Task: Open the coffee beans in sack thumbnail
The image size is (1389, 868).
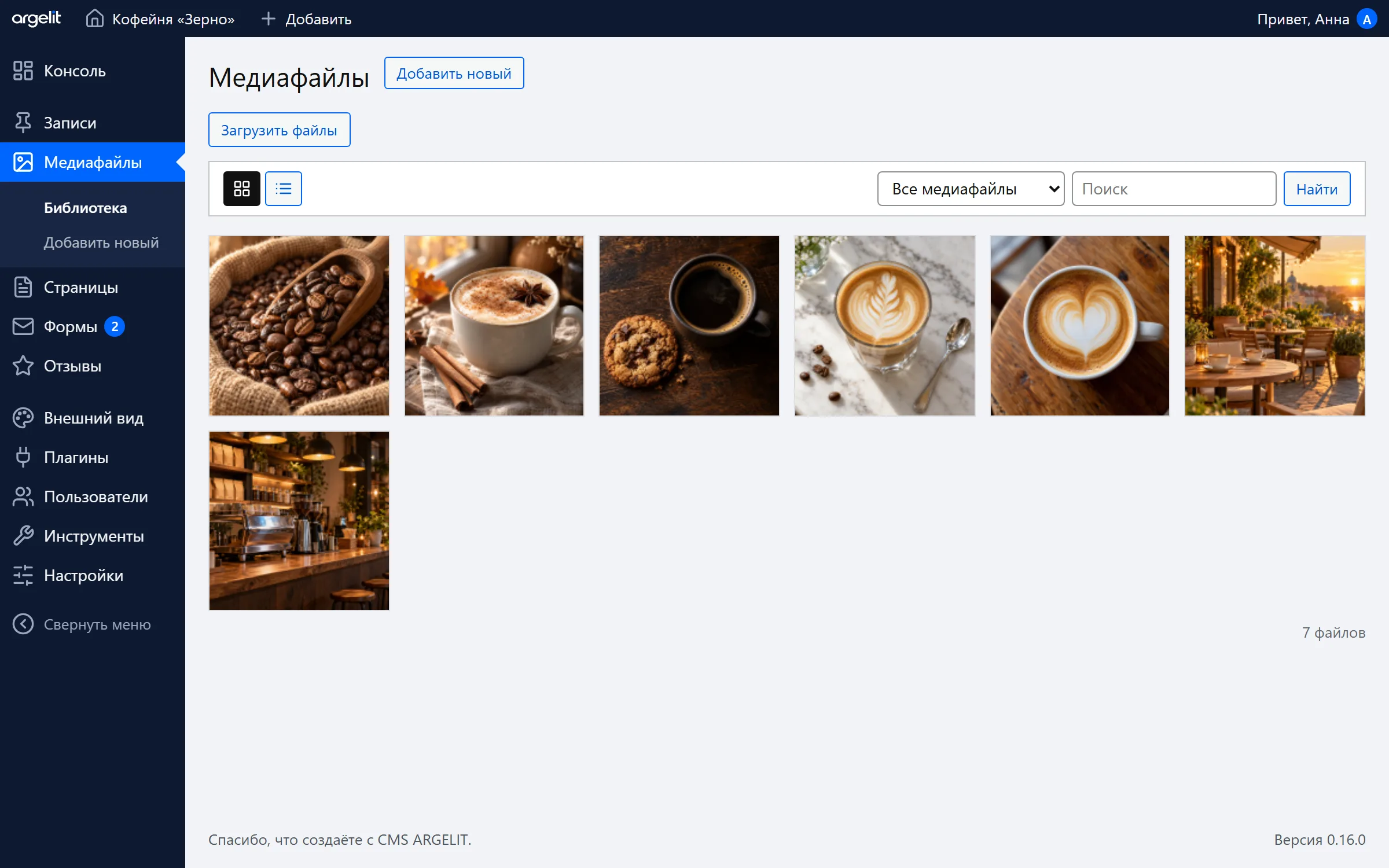Action: click(299, 325)
